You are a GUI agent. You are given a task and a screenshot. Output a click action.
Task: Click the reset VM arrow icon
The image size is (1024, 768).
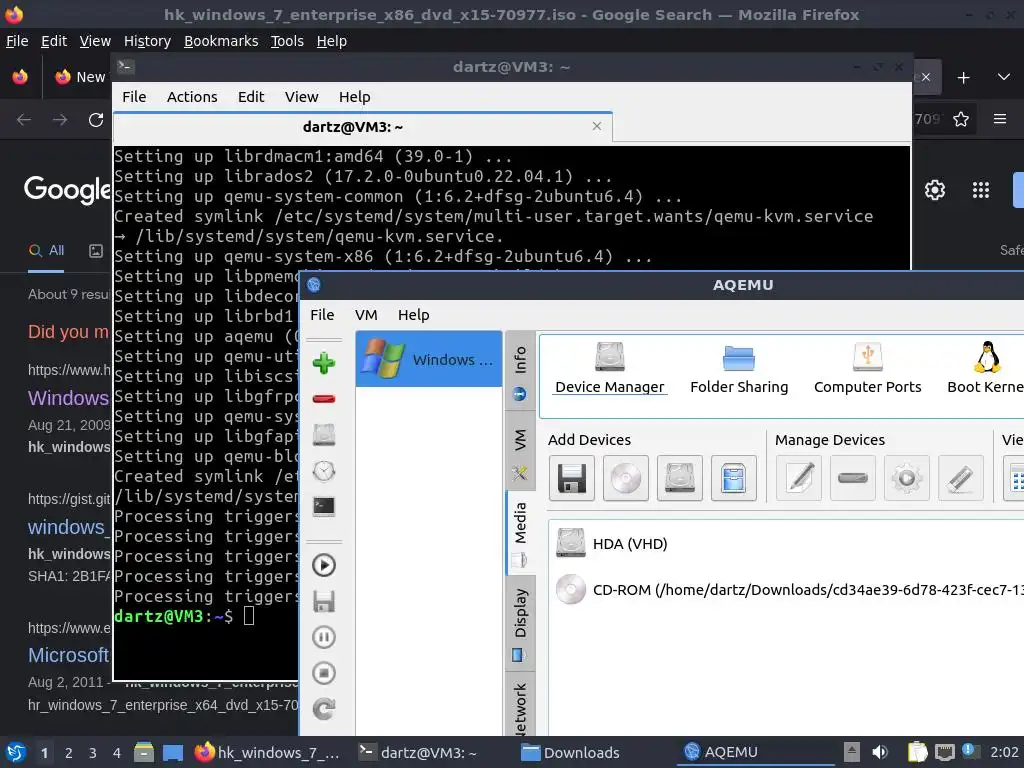[x=324, y=709]
